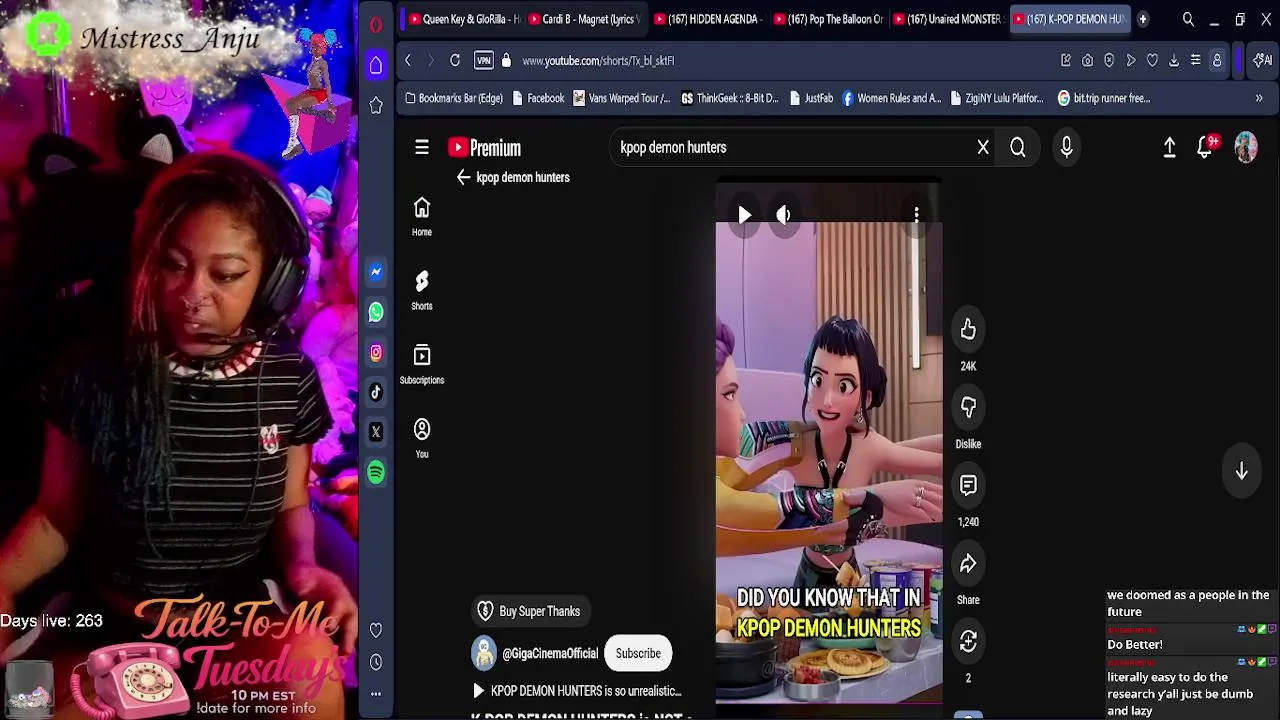Open a new browser tab with plus

[x=1143, y=19]
